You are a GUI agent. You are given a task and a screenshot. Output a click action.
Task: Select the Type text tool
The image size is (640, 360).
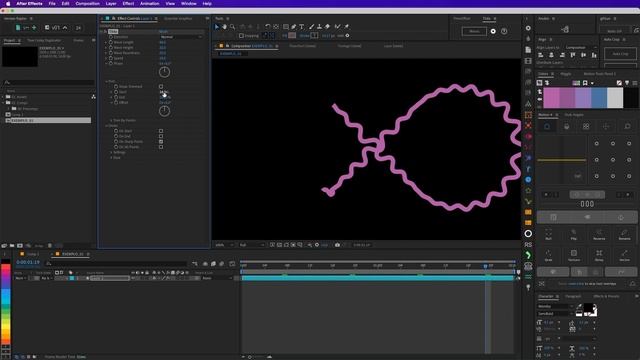(302, 27)
